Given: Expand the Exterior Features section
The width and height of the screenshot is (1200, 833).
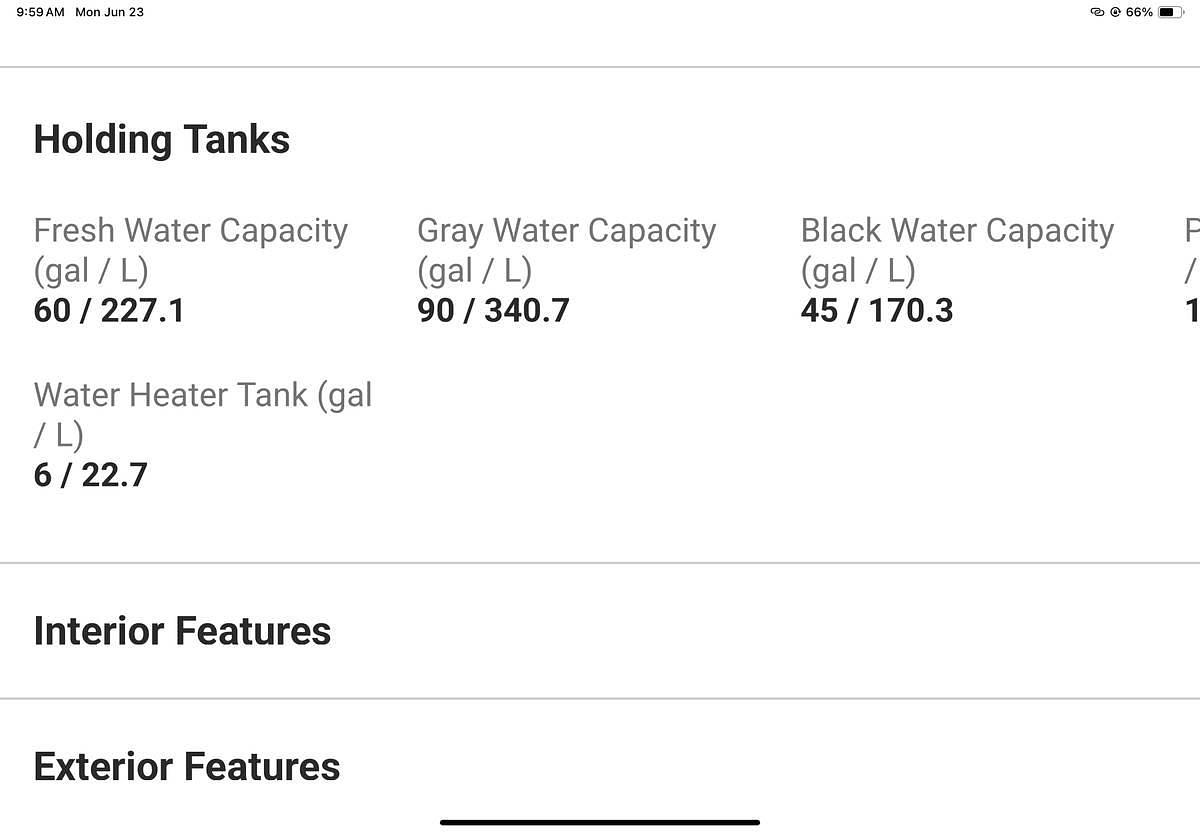Looking at the screenshot, I should click(187, 767).
